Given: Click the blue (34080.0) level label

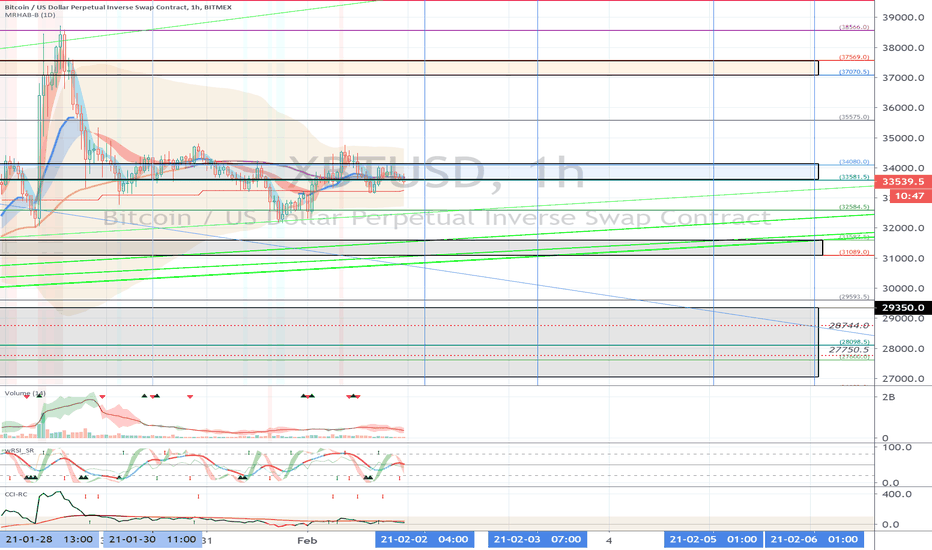Looking at the screenshot, I should click(854, 162).
